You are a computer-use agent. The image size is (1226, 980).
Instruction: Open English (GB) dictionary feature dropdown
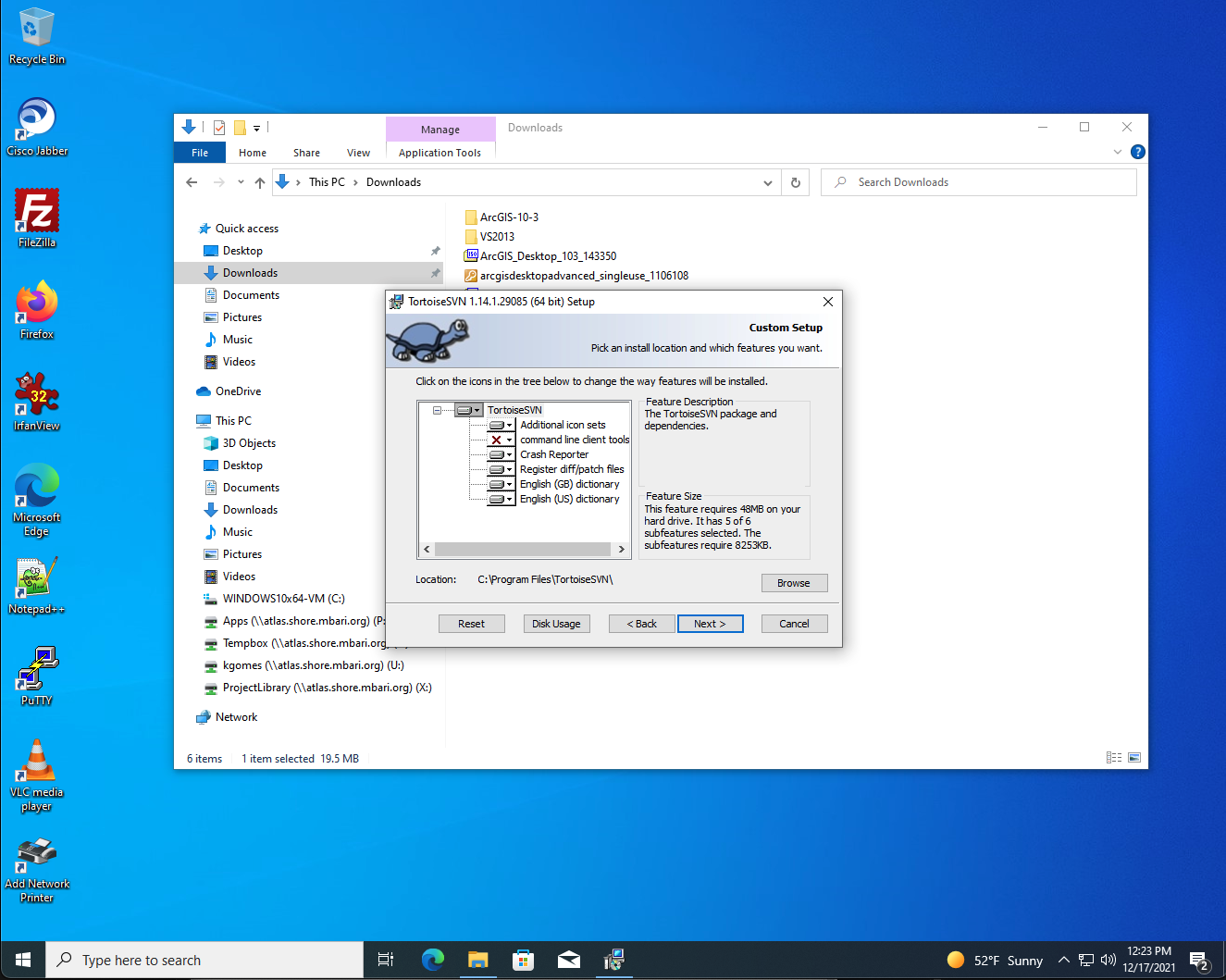tap(502, 484)
